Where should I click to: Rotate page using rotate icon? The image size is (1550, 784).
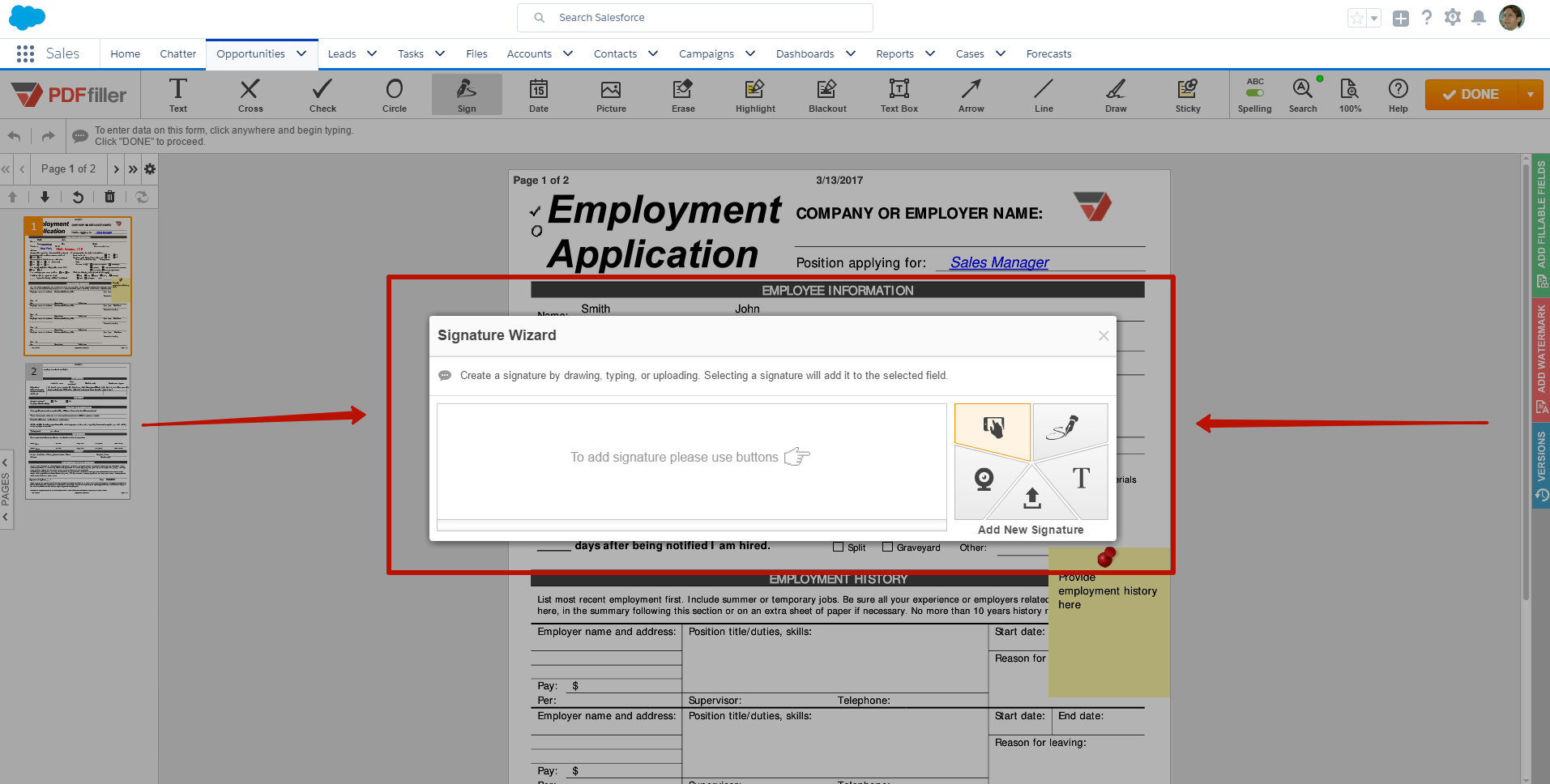[x=77, y=197]
